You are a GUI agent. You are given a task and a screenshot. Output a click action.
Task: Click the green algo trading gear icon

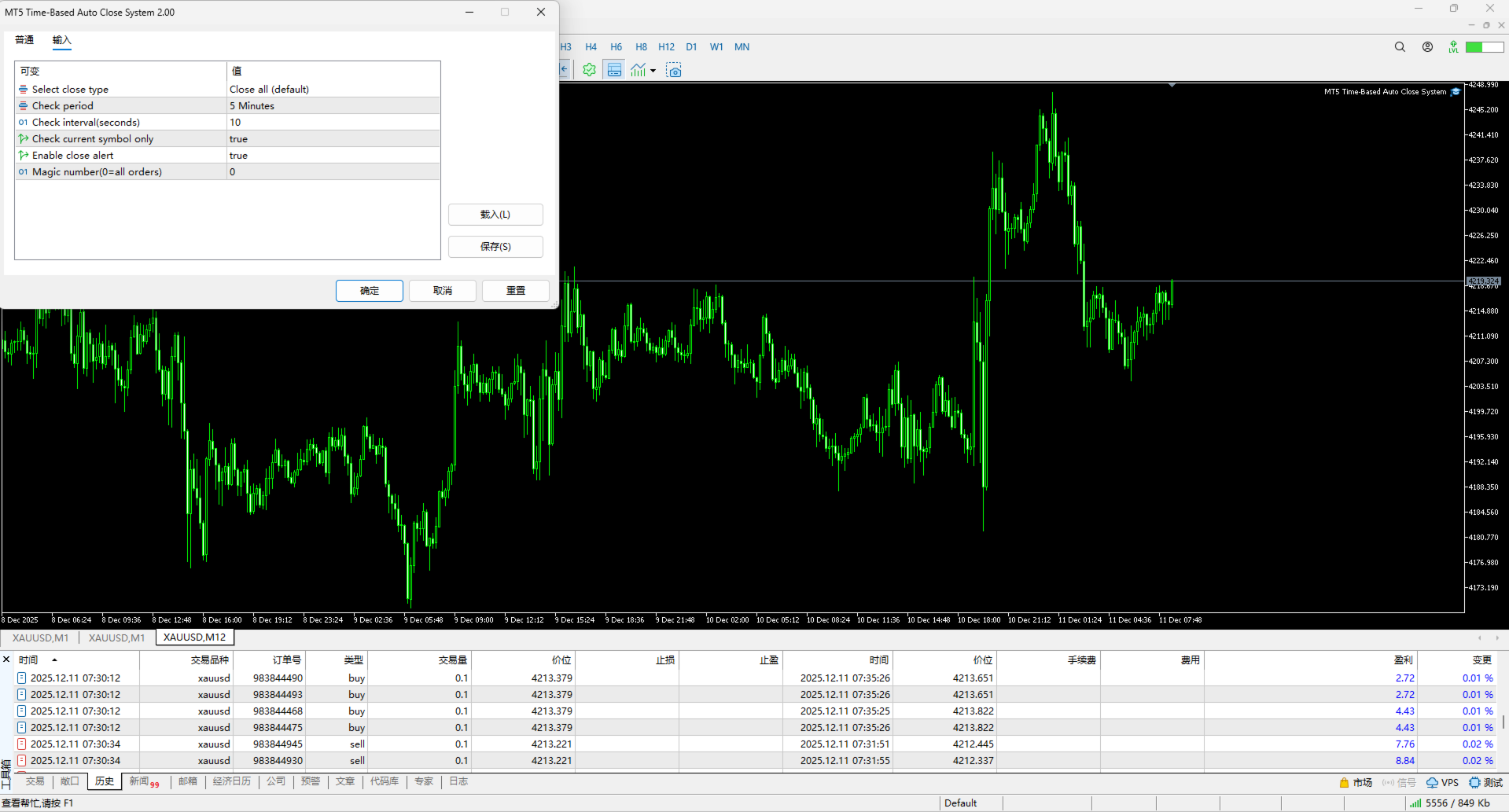pyautogui.click(x=589, y=70)
